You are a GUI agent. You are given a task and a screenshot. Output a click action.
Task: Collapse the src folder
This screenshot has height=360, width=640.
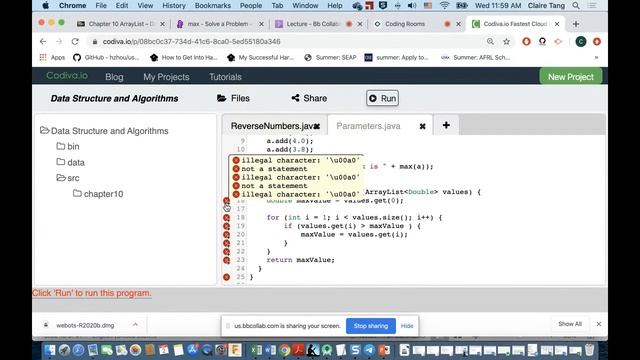[61, 178]
